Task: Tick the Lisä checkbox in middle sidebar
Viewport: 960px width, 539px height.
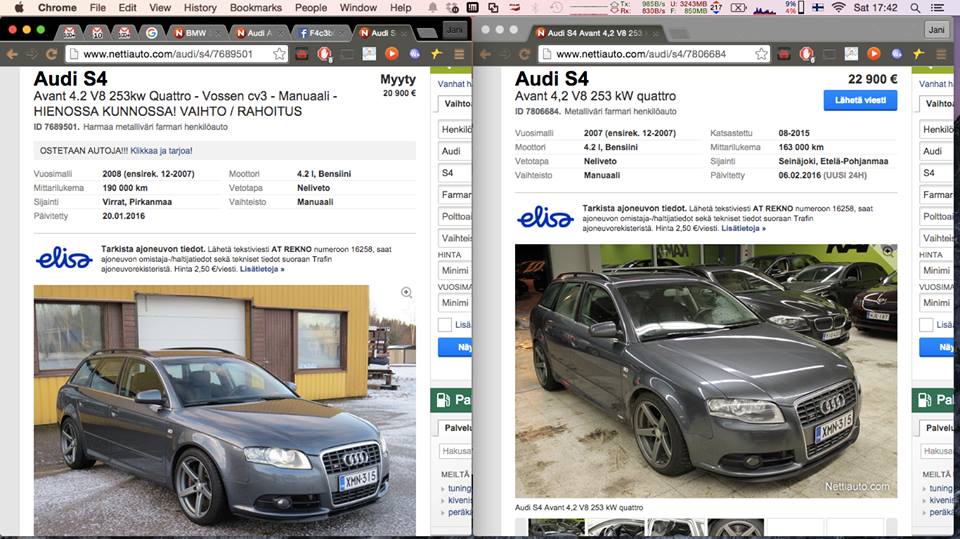Action: point(445,325)
